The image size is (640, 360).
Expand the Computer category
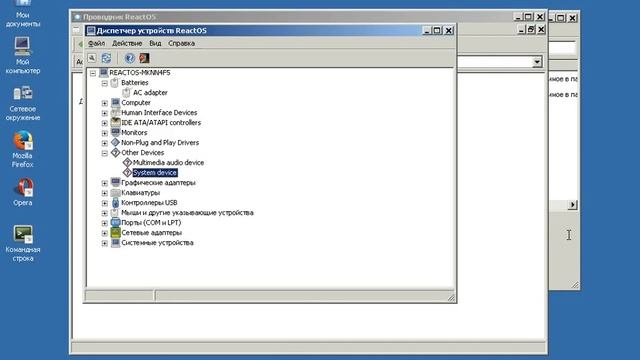click(x=104, y=103)
